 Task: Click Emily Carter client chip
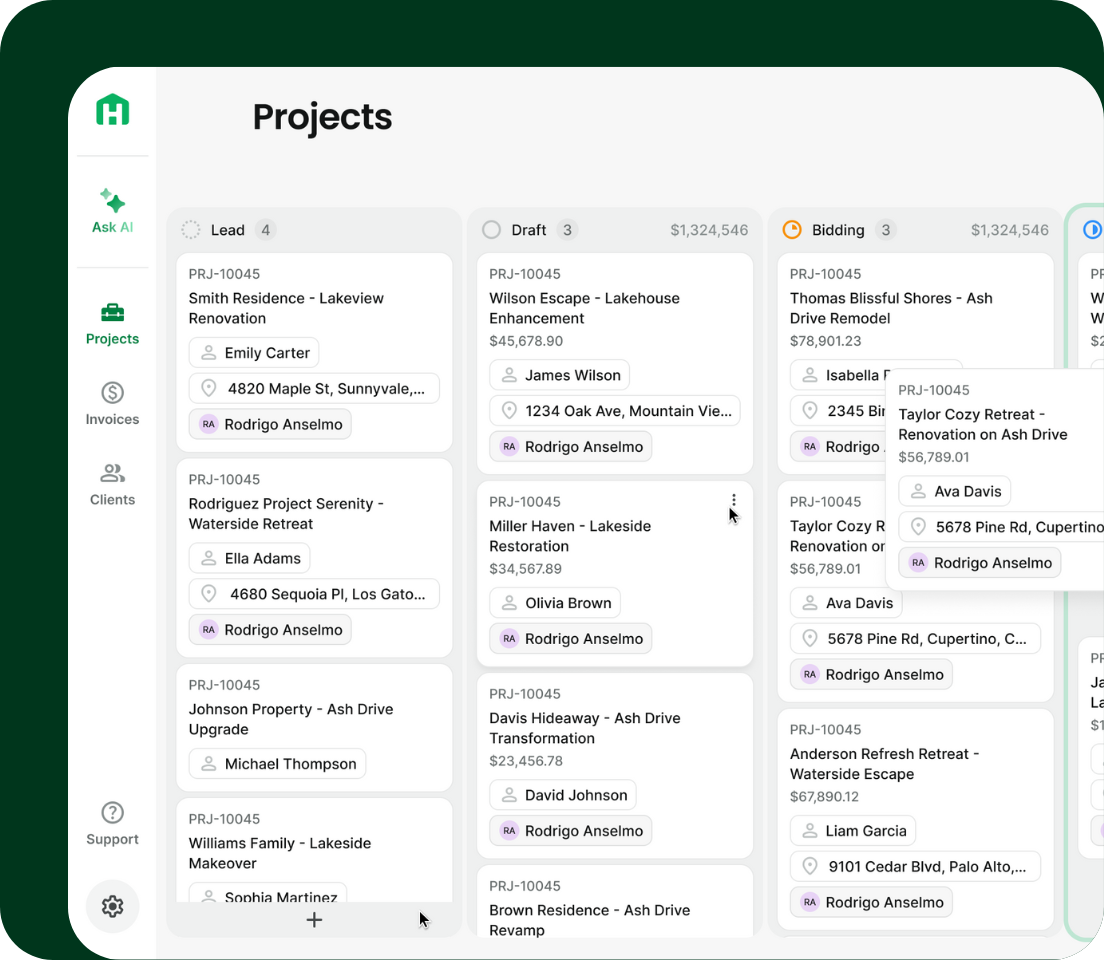[254, 352]
